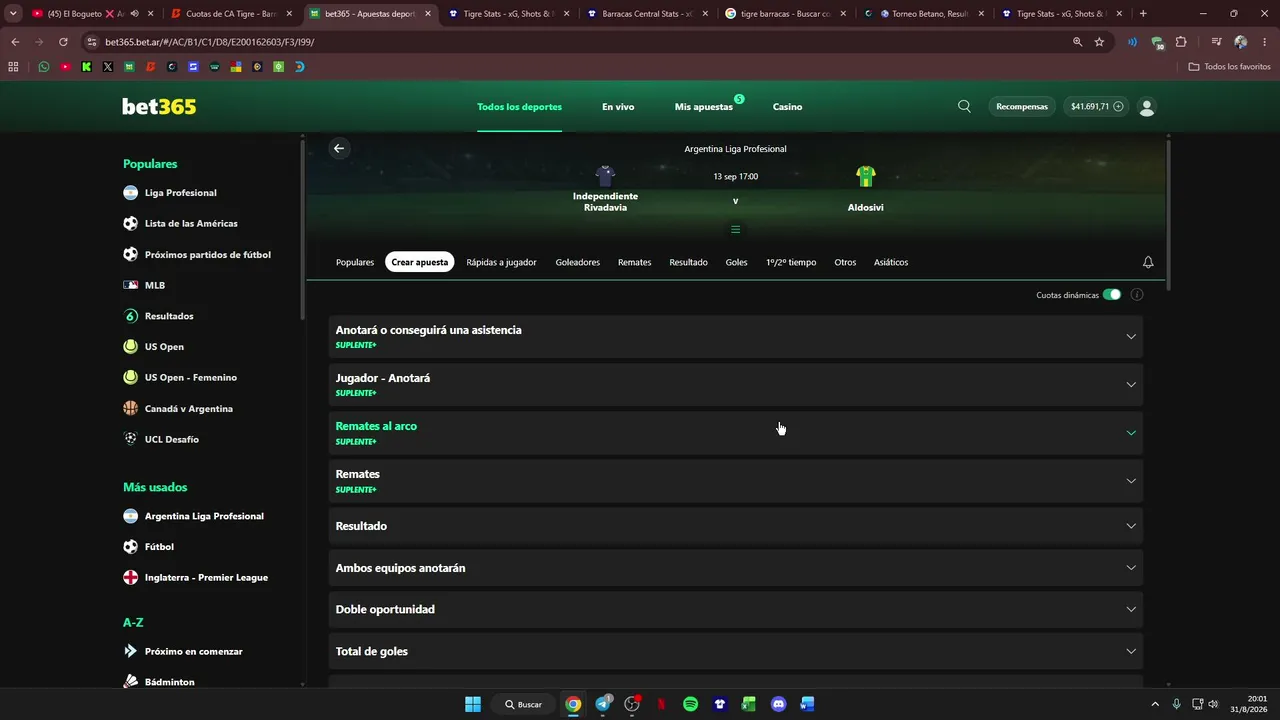This screenshot has width=1280, height=720.
Task: Open Spotify from the taskbar
Action: pos(690,704)
